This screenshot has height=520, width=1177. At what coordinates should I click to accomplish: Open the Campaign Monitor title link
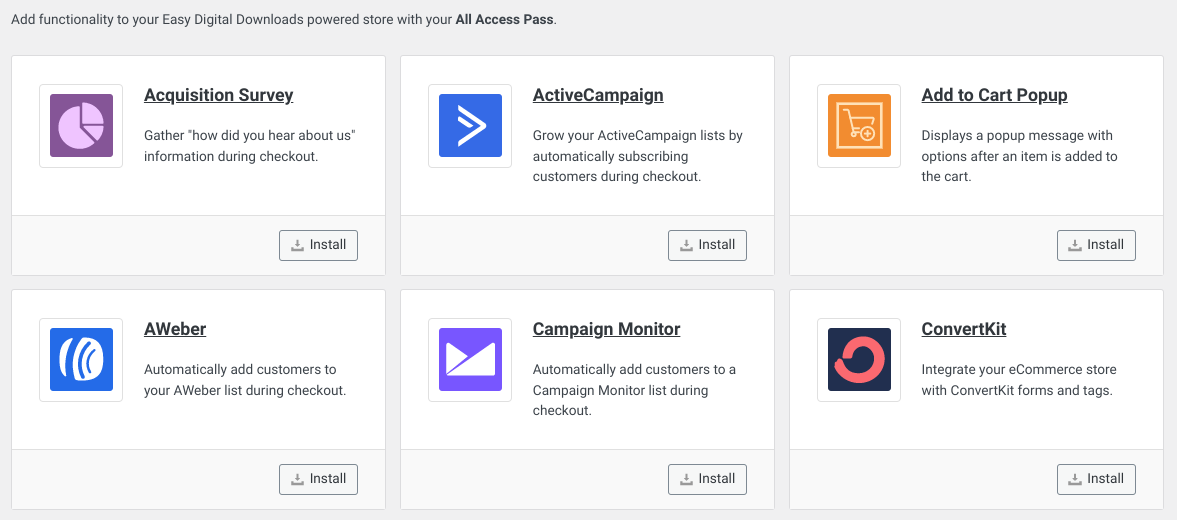point(606,330)
